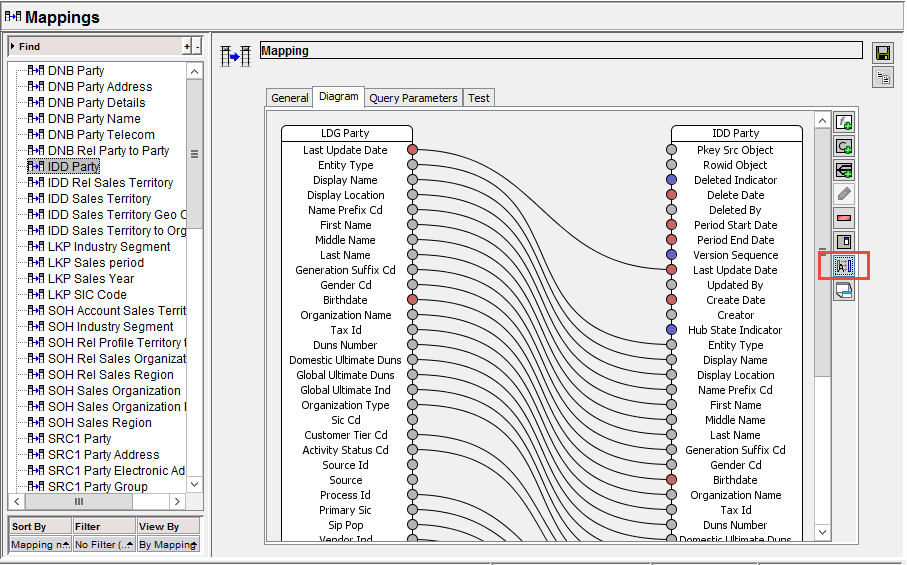Switch to the Test tab
Viewport: 907px width, 565px height.
479,98
